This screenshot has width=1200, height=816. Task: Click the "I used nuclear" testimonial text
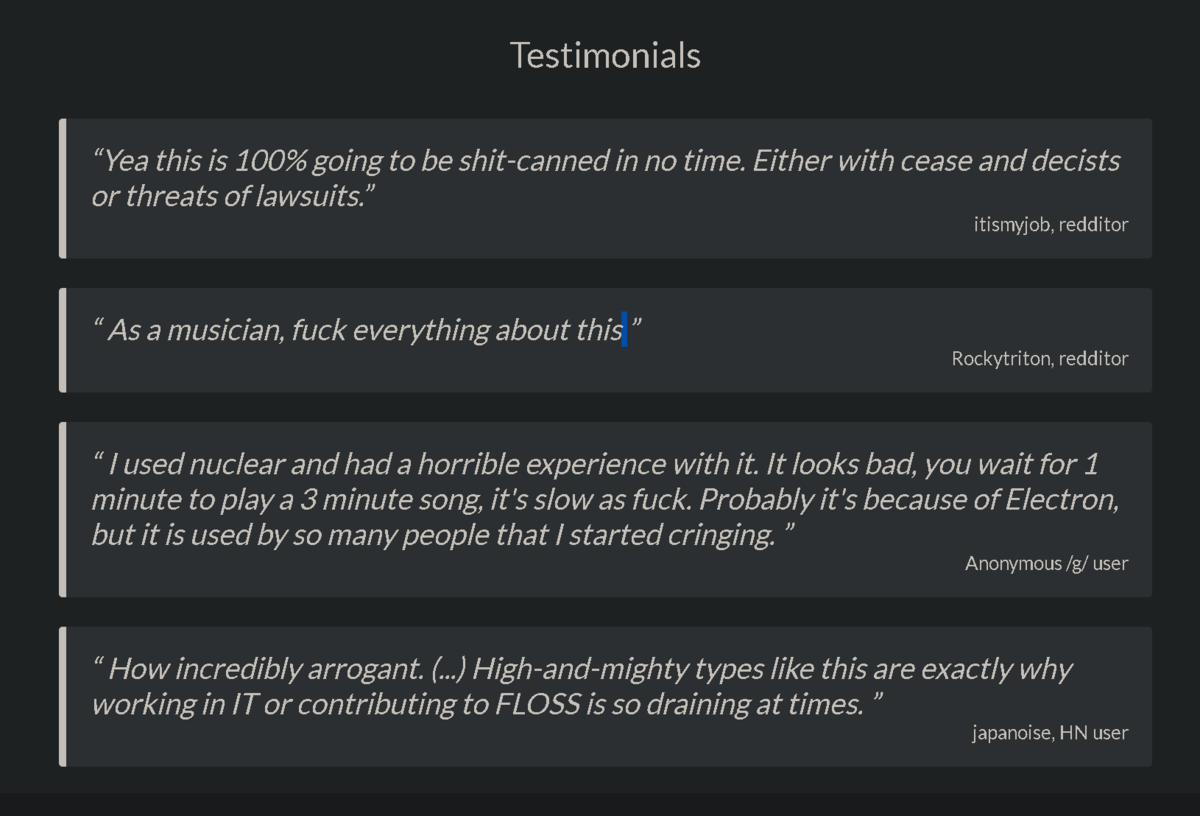pos(605,499)
